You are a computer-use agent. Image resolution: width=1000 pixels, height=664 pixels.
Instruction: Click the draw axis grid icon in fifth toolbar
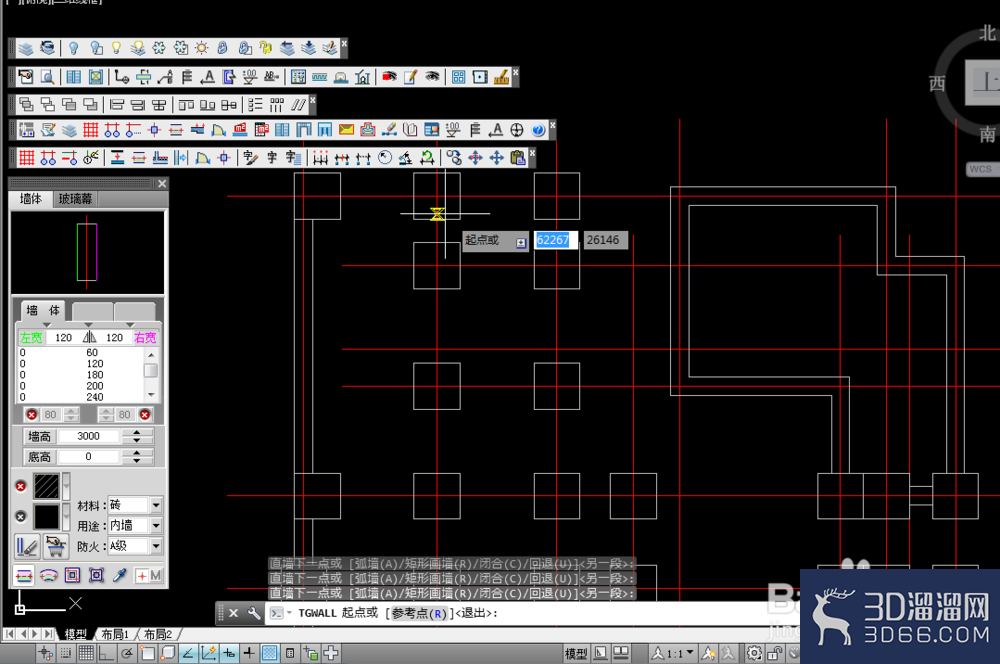pyautogui.click(x=26, y=158)
